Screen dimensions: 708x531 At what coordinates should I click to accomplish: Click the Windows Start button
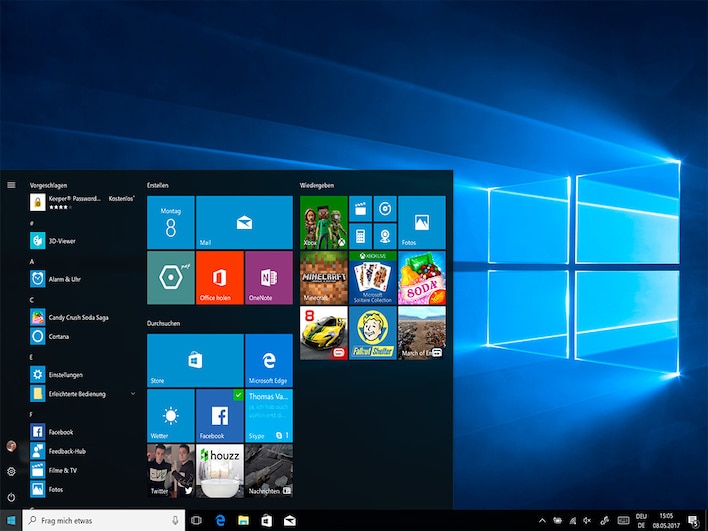click(11, 521)
